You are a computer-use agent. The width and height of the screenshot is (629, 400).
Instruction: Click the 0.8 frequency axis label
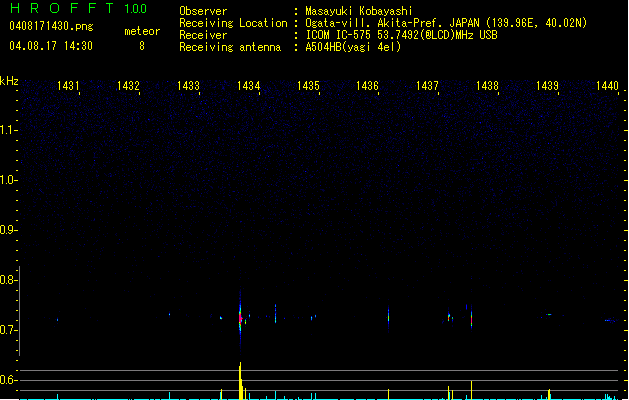tap(8, 280)
